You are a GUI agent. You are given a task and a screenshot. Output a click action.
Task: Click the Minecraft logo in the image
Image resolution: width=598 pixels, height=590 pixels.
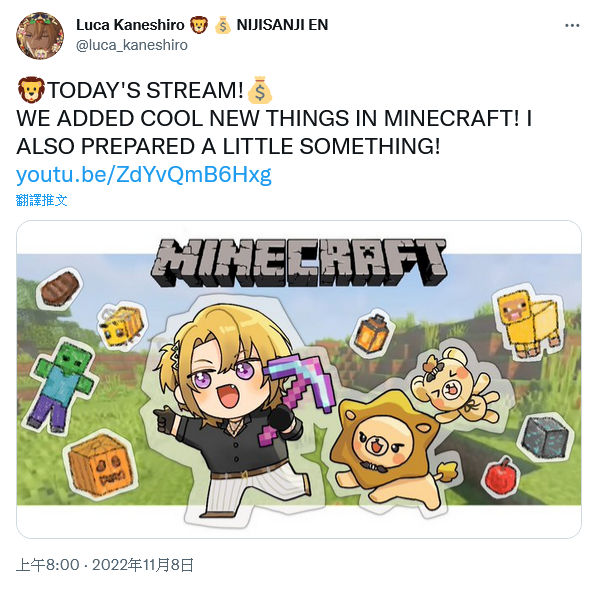click(x=299, y=263)
